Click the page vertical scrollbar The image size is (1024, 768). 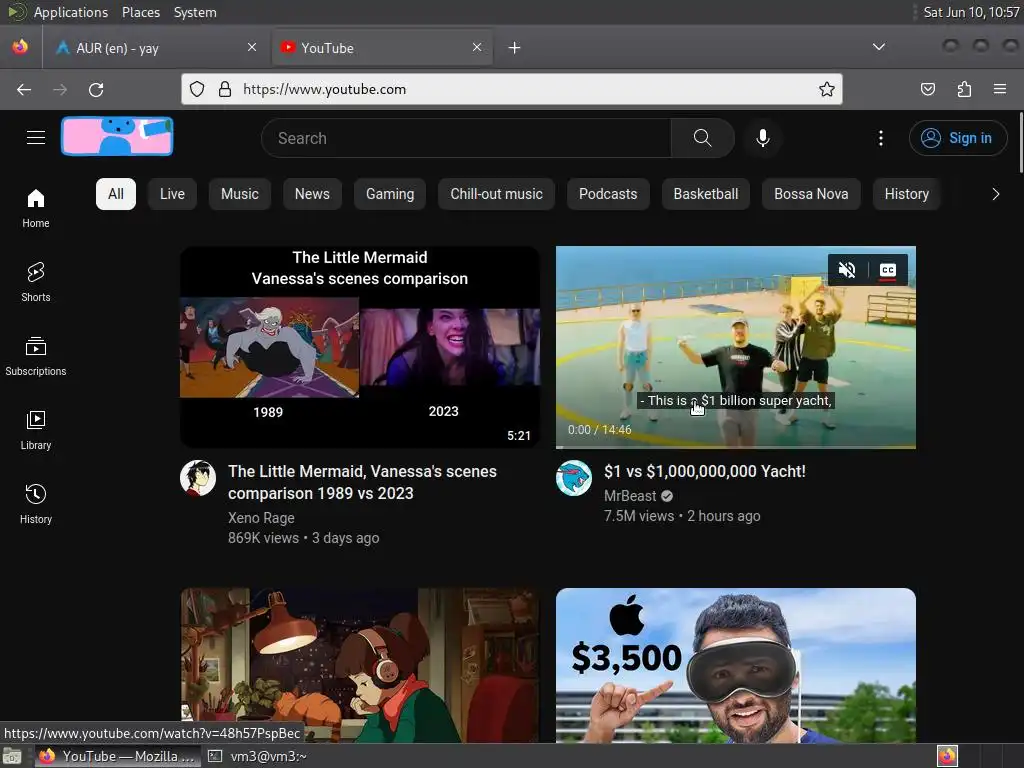[1020, 143]
